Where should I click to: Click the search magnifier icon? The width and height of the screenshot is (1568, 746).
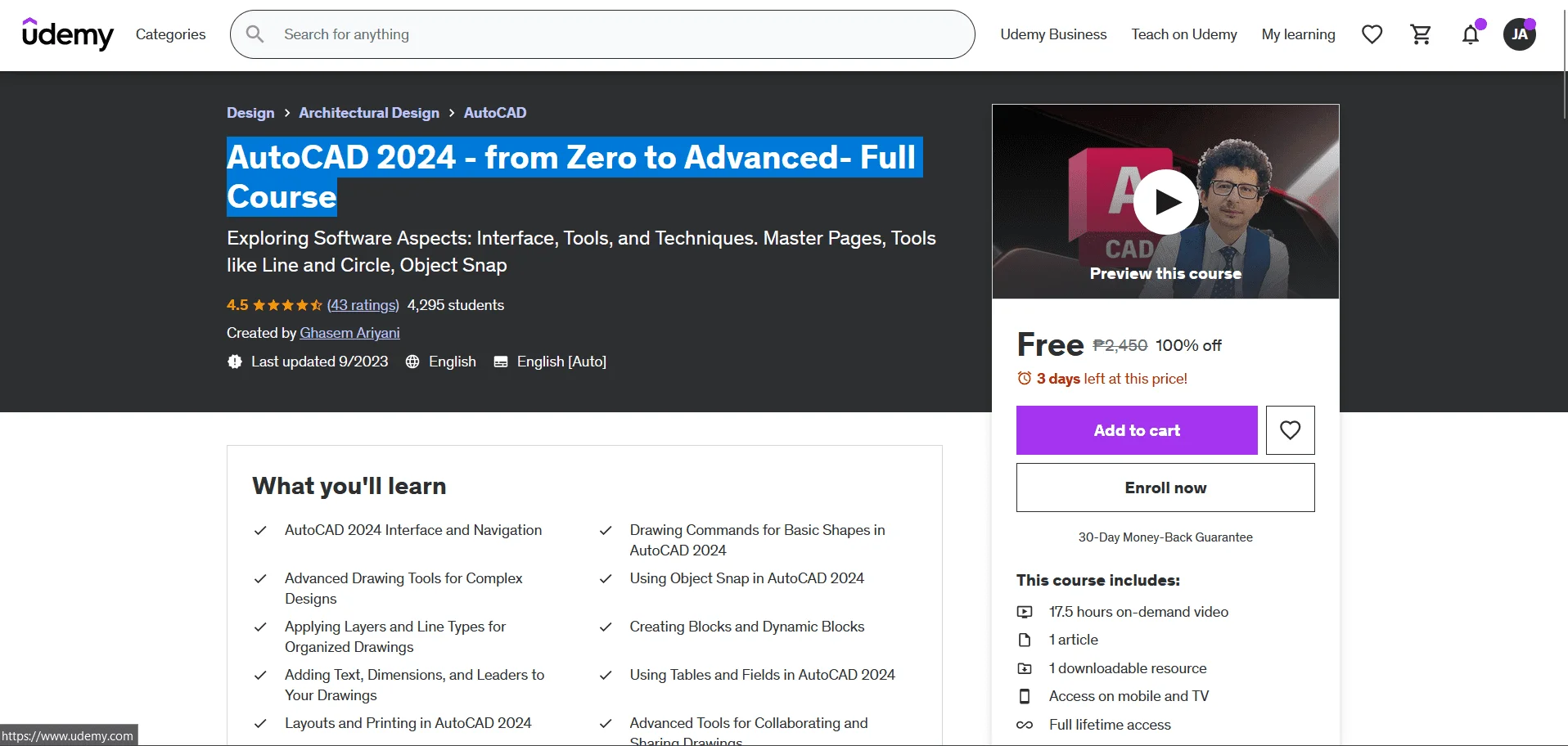[x=255, y=34]
